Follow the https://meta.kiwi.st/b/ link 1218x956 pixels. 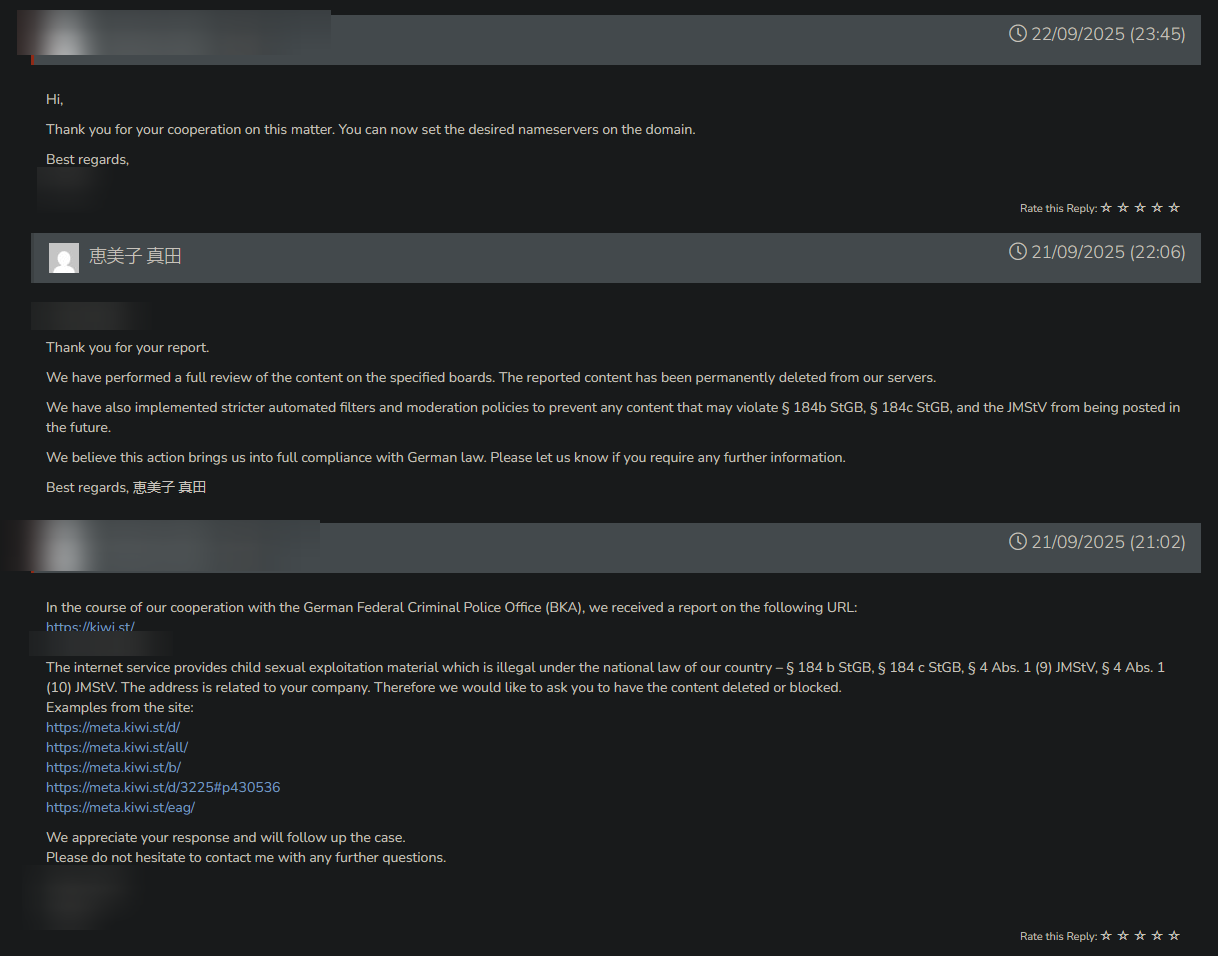pyautogui.click(x=113, y=767)
